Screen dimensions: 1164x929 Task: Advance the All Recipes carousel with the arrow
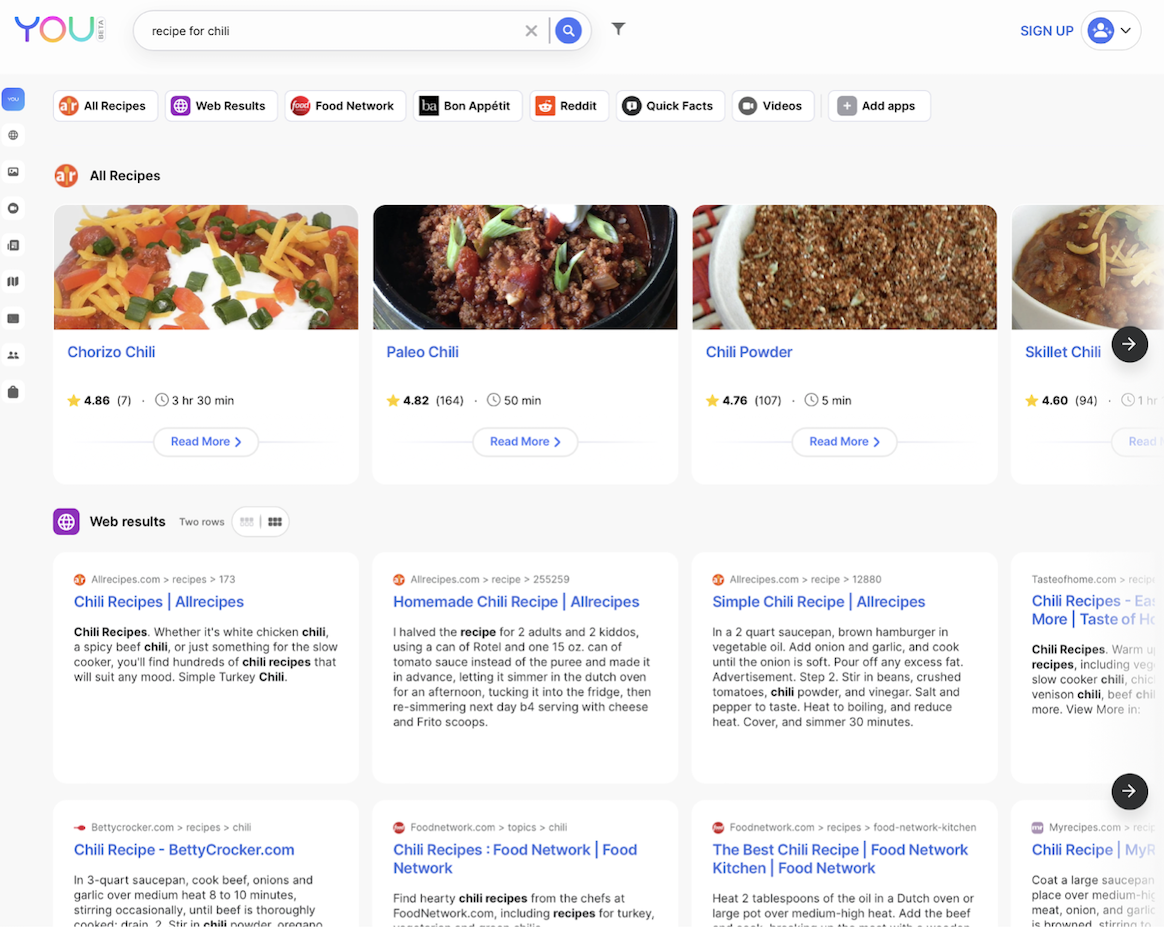click(1129, 344)
